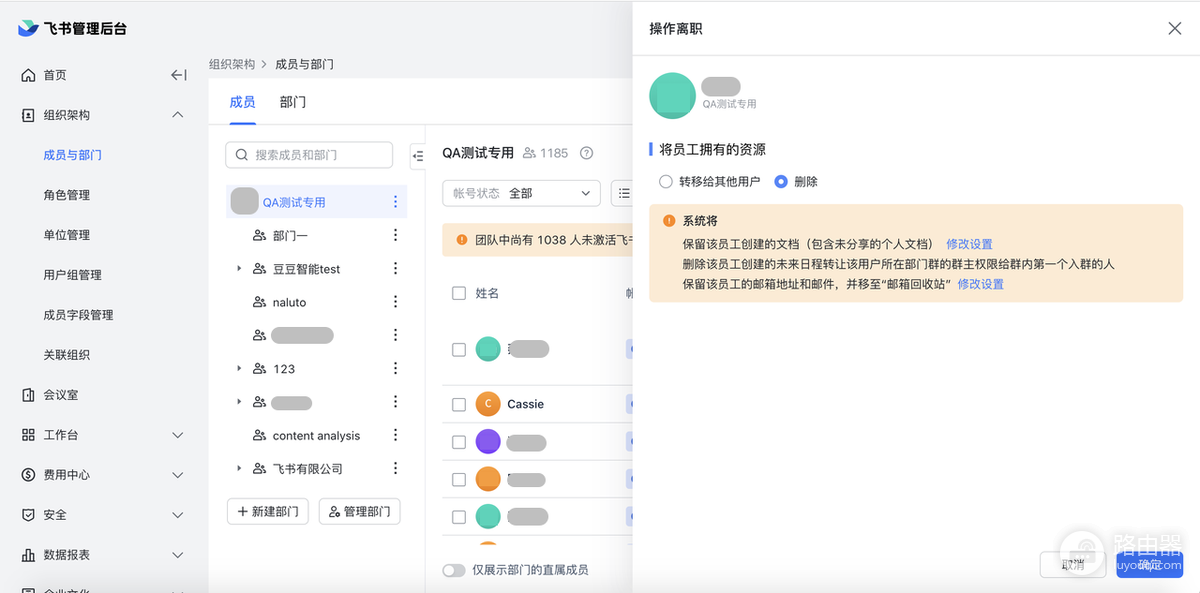Switch to the 部门 tab
1200x593 pixels.
(293, 102)
